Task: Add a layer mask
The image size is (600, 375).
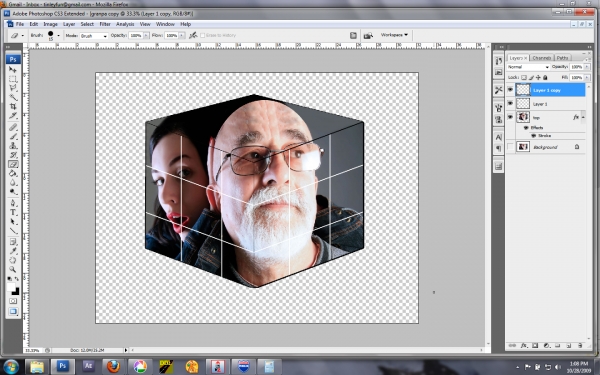Action: [x=535, y=346]
